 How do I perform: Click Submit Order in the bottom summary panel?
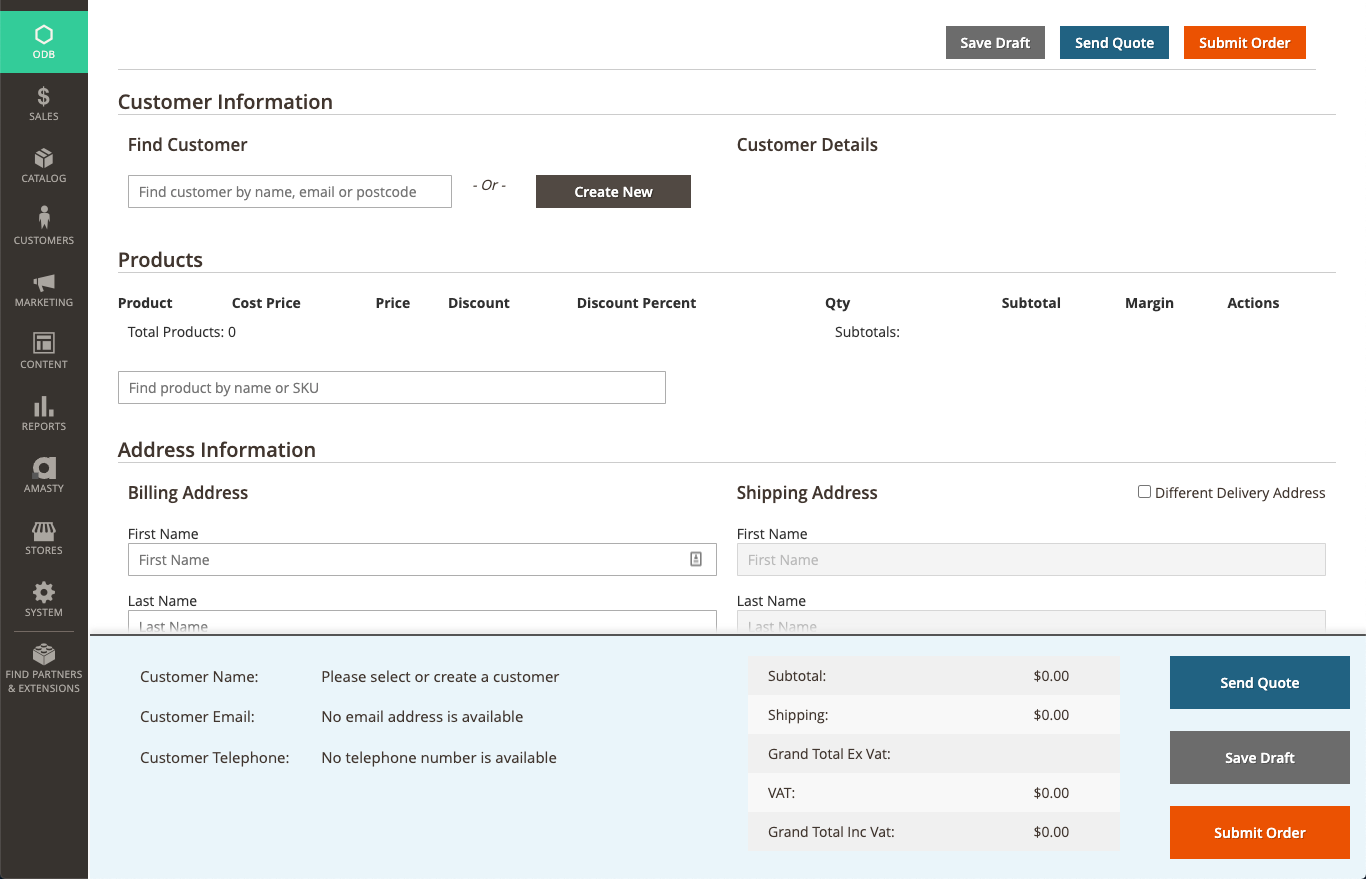point(1260,833)
